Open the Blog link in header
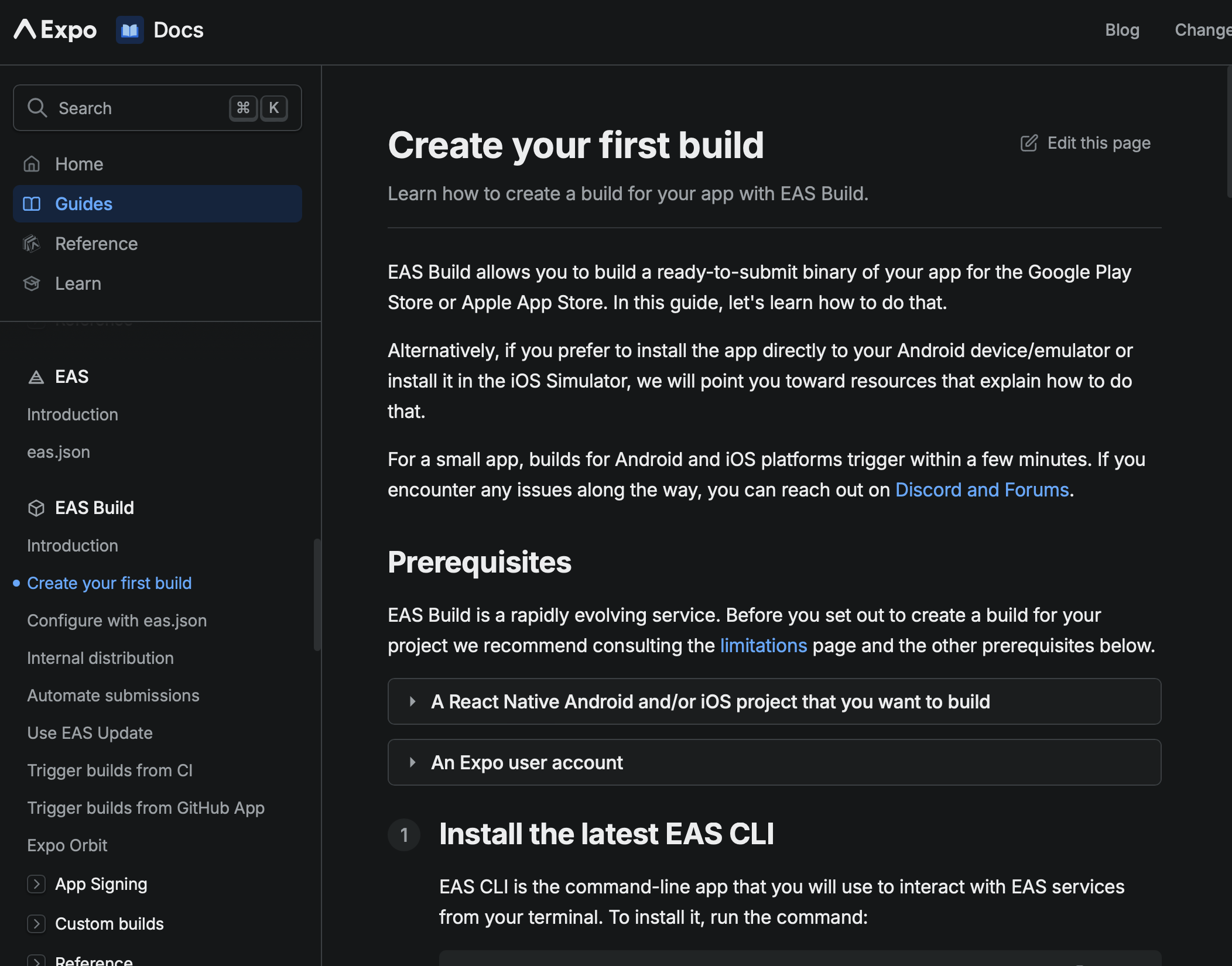 (x=1122, y=30)
